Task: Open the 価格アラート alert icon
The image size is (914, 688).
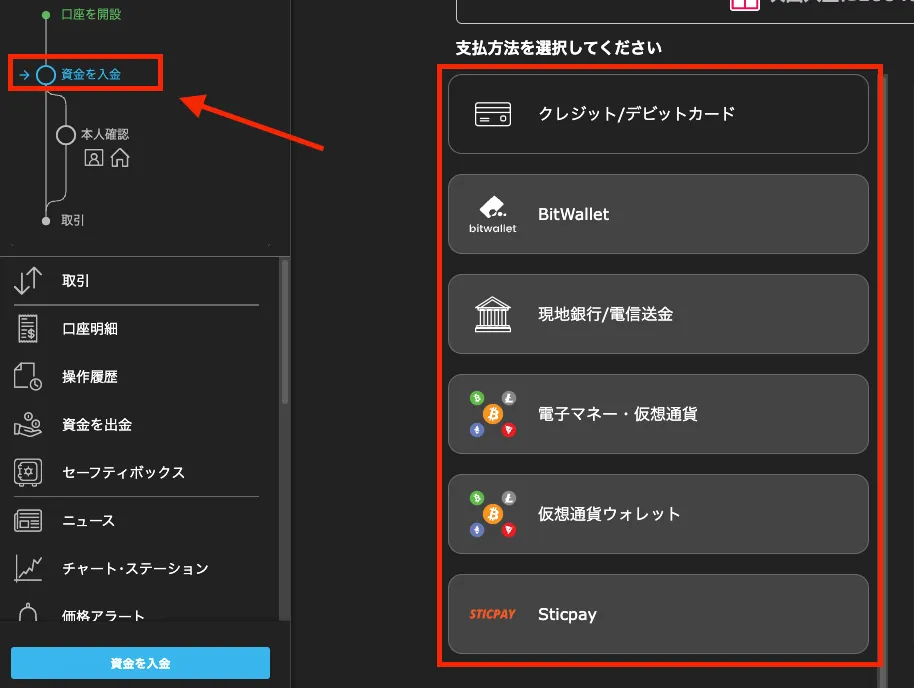Action: tap(29, 615)
